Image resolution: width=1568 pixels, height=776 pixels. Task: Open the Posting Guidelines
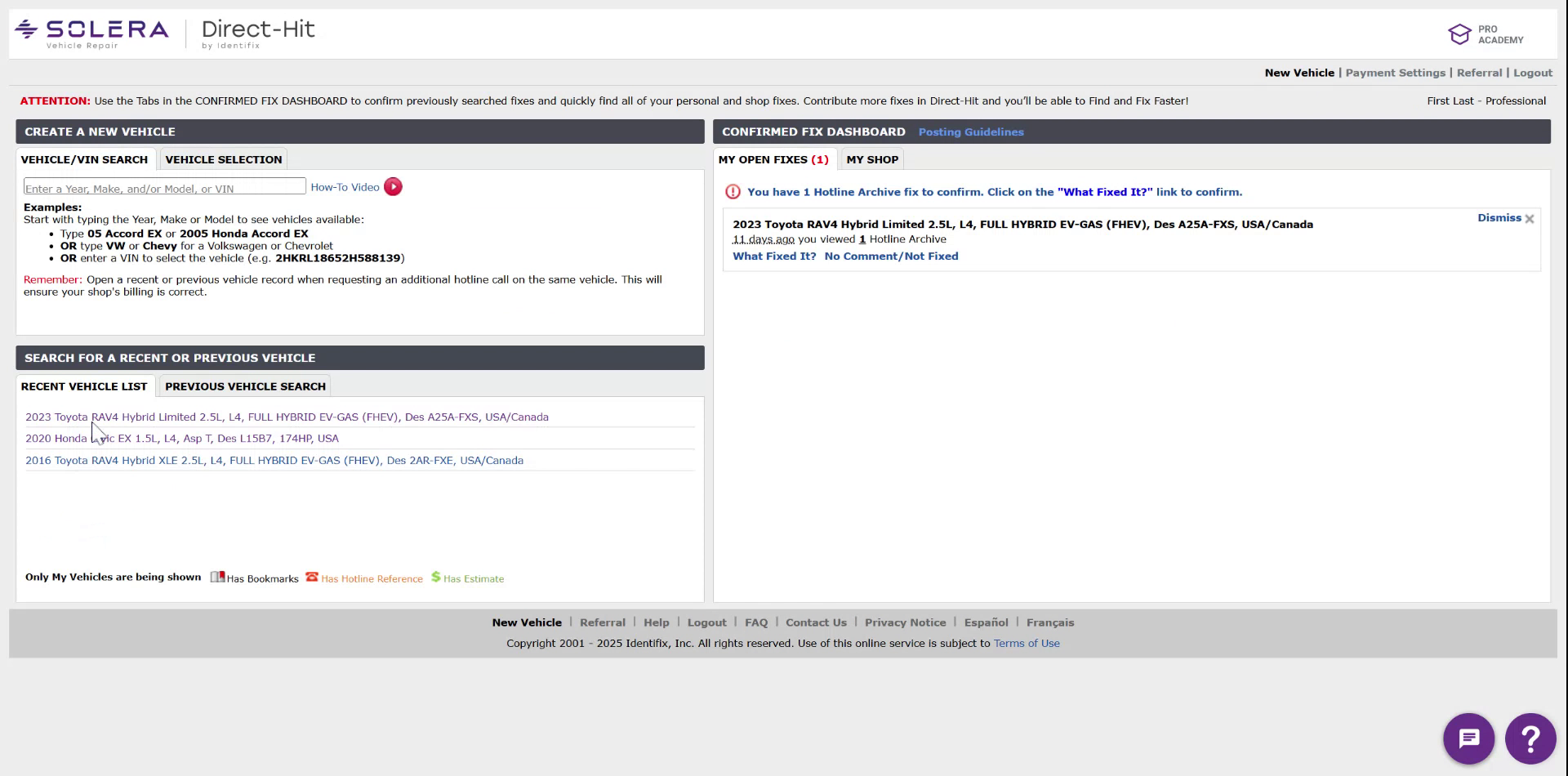click(x=970, y=132)
